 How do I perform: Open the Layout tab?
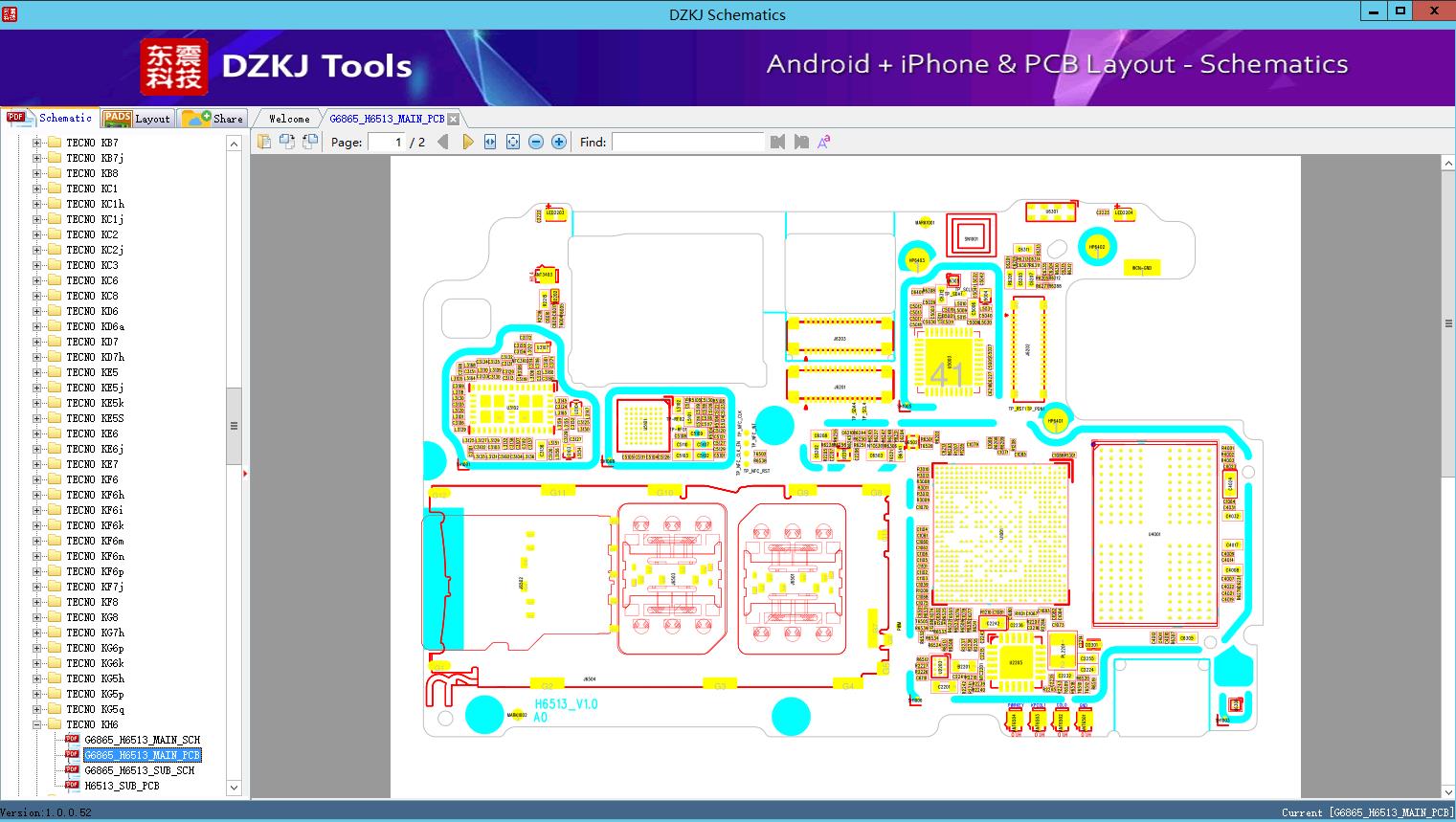137,119
